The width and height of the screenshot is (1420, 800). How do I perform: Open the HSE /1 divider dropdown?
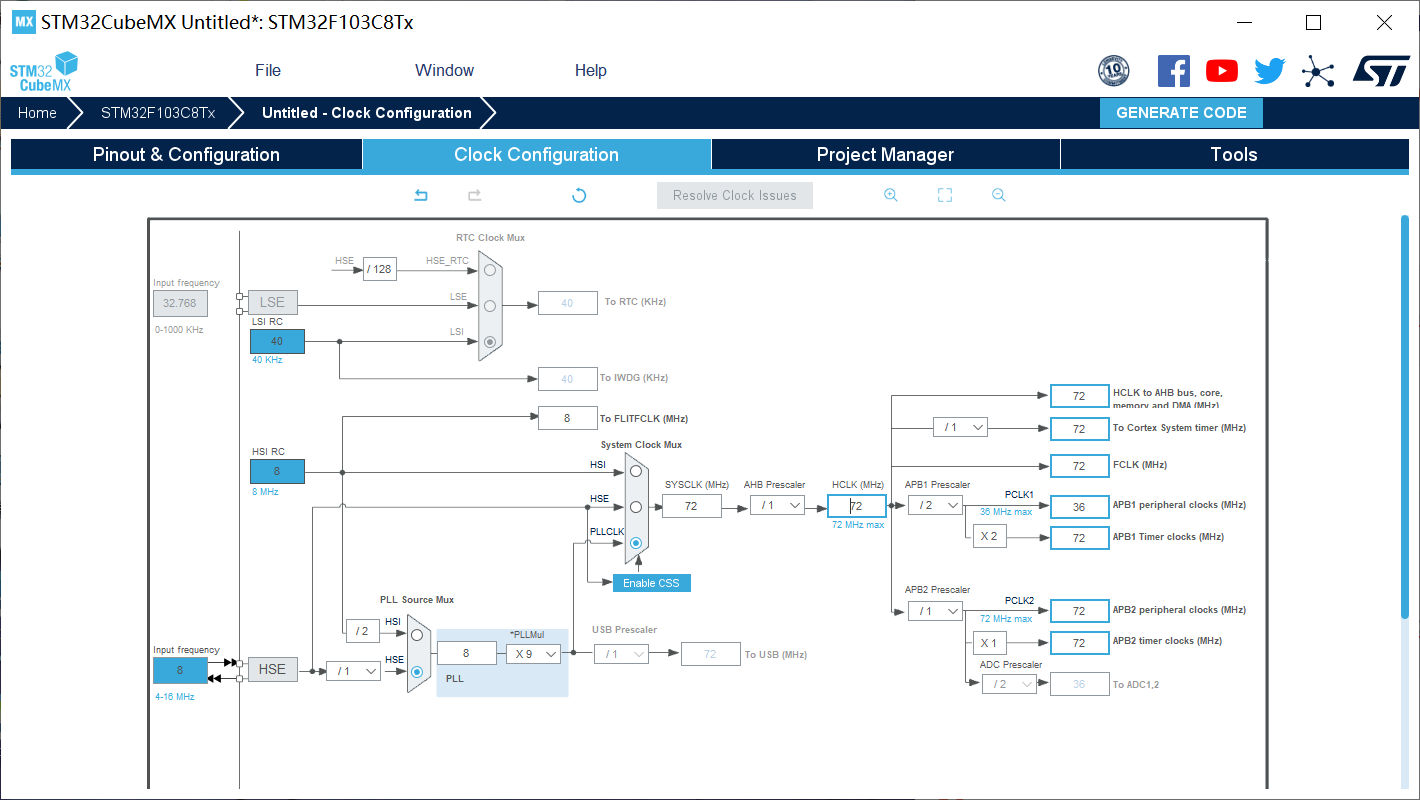[x=353, y=671]
